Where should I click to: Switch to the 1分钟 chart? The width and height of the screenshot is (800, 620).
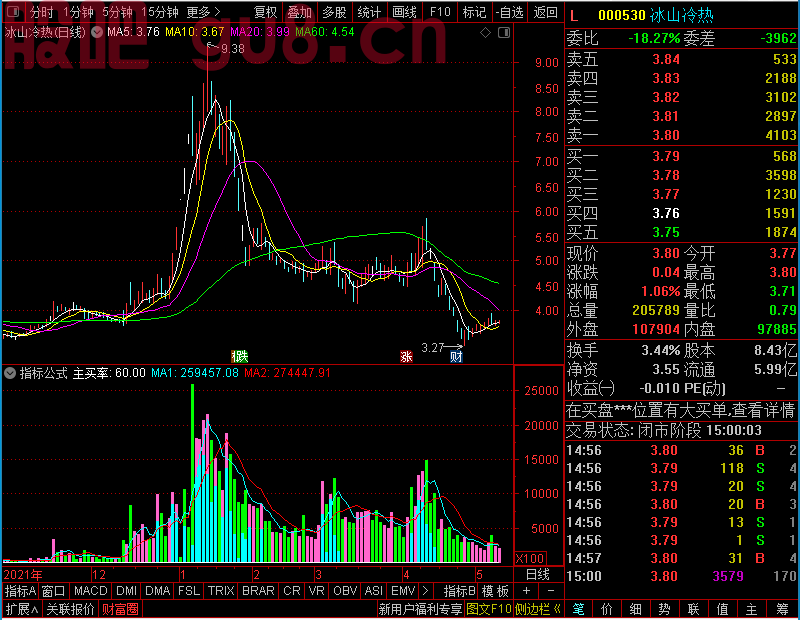(78, 12)
